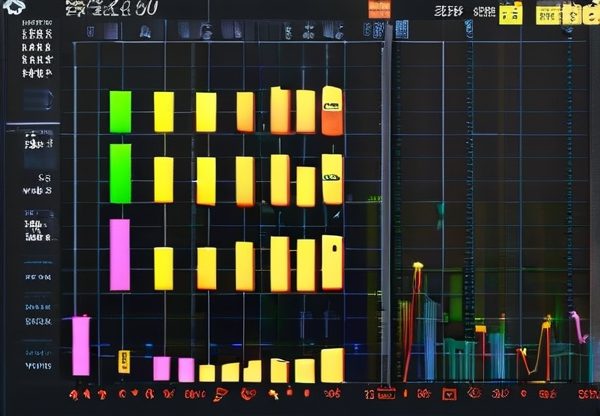Image resolution: width=600 pixels, height=416 pixels.
Task: Click the tall yellow peak in the right chart
Action: pos(417,267)
